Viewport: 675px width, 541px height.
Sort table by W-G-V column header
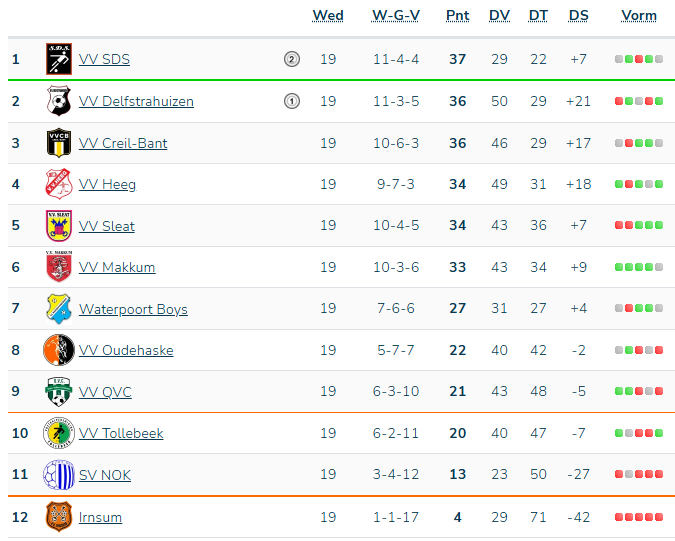(396, 15)
